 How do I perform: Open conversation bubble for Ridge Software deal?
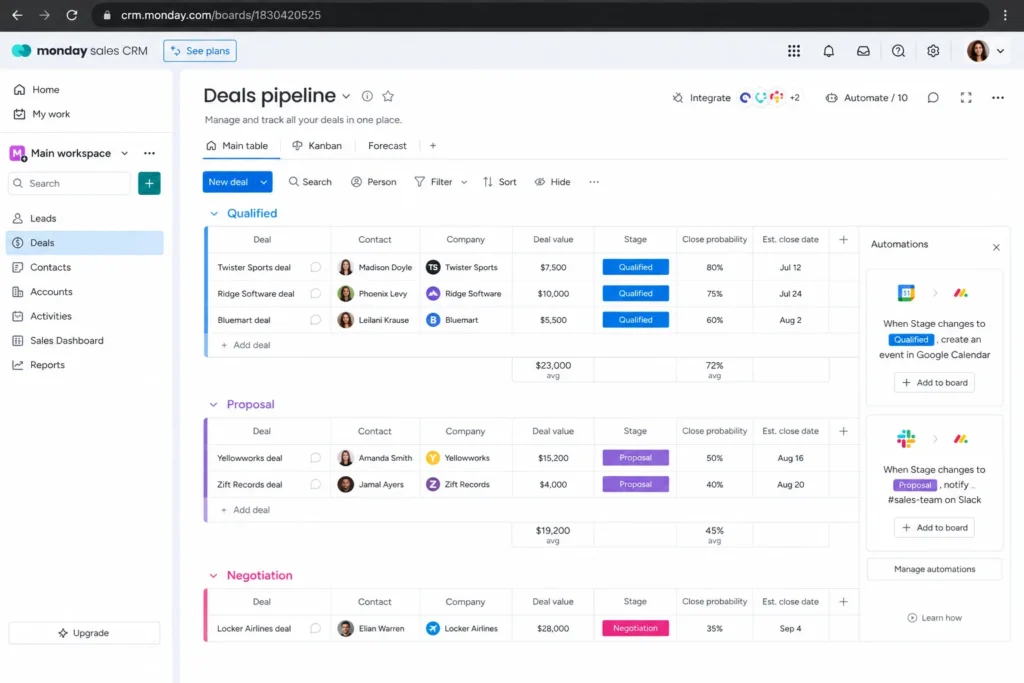pyautogui.click(x=315, y=294)
